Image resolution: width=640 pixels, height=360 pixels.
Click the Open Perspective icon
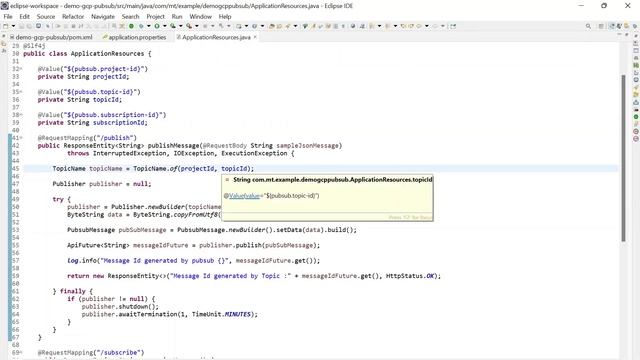tap(601, 26)
